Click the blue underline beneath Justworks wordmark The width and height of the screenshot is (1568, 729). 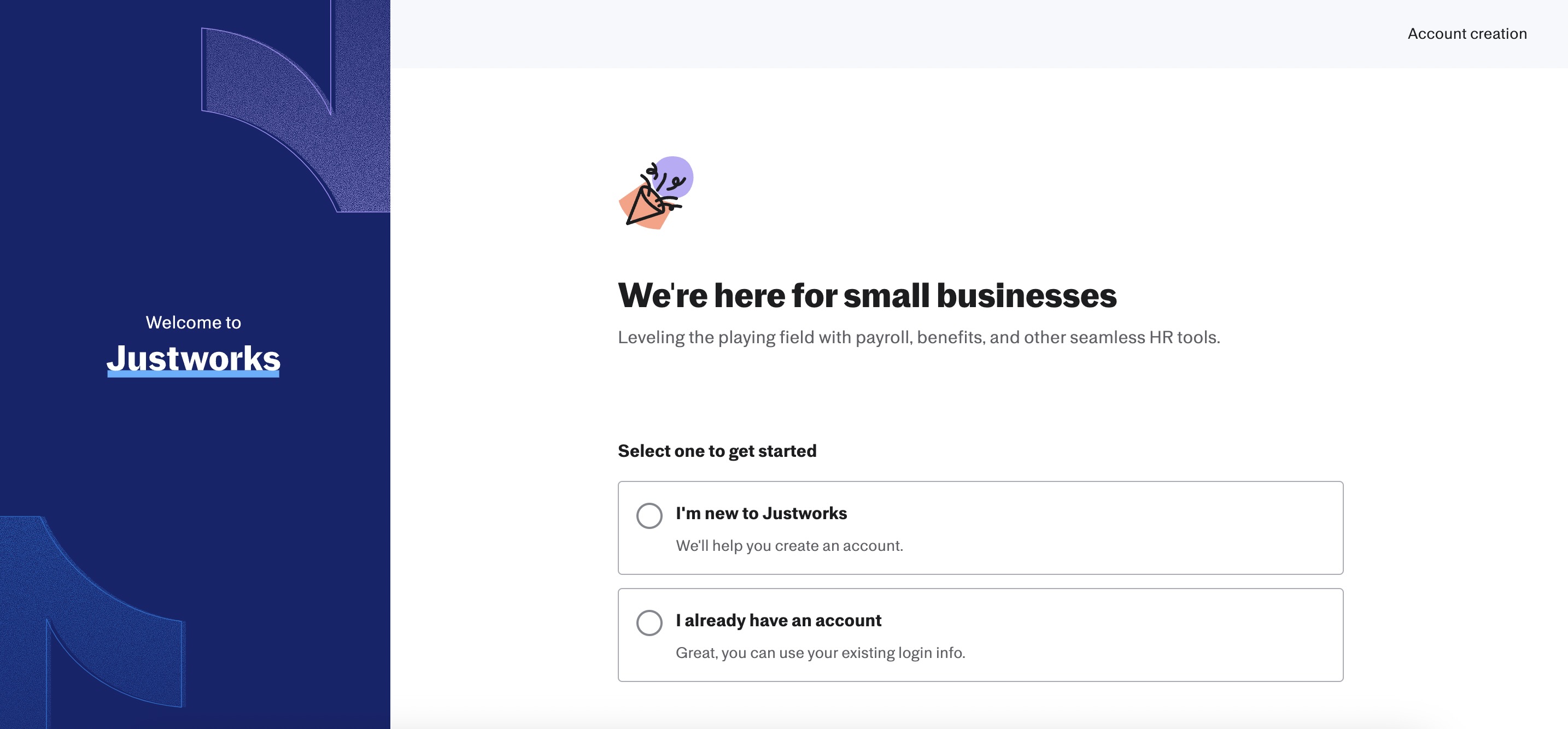tap(194, 374)
